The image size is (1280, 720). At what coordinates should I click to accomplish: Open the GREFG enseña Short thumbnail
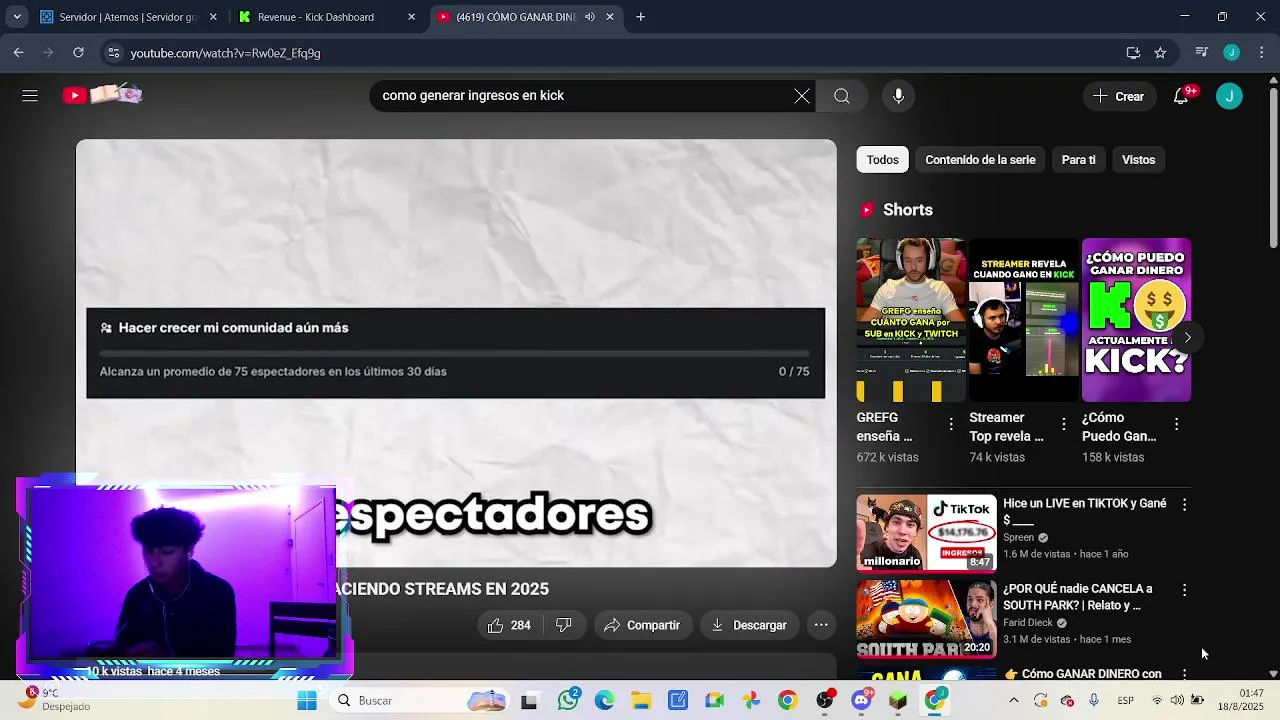[x=911, y=320]
